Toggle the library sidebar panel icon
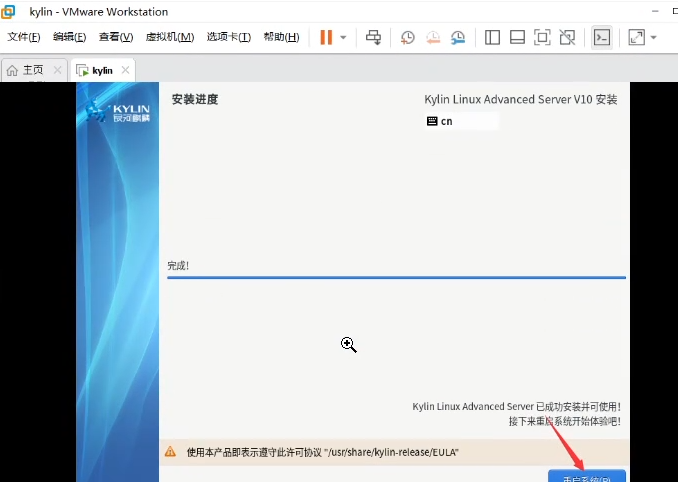This screenshot has height=482, width=678. pyautogui.click(x=492, y=38)
